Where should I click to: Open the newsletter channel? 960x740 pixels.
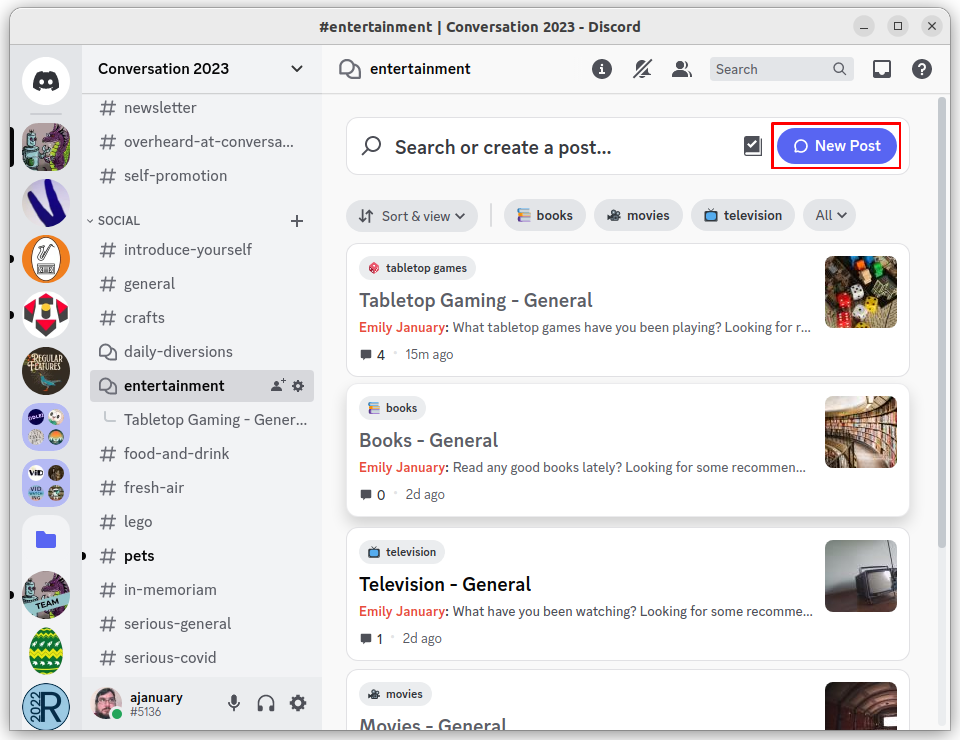[x=201, y=108]
